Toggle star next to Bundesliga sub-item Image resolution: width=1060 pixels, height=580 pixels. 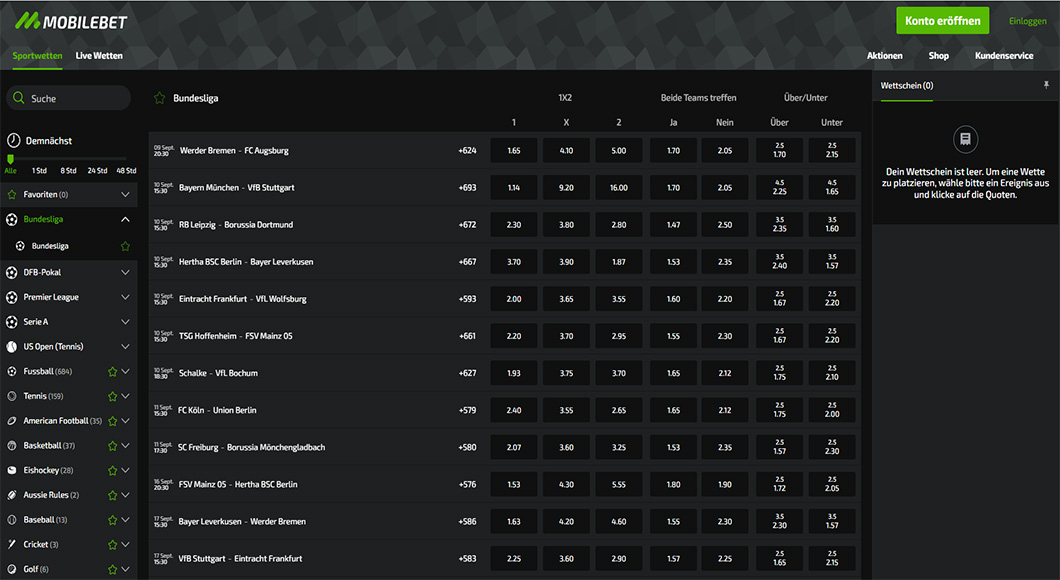[125, 246]
